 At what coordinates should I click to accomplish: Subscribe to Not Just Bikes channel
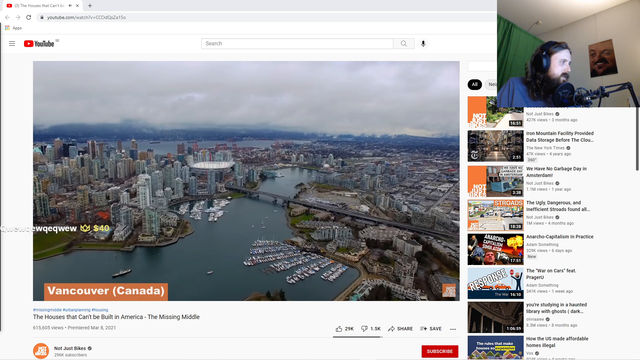[440, 351]
